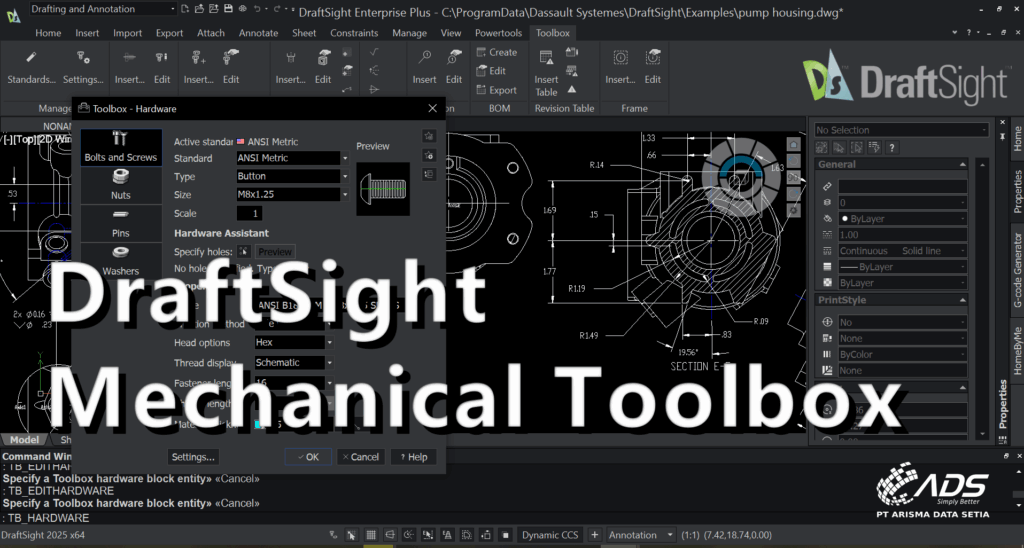Open the HomeByMe side tab

pyautogui.click(x=1017, y=351)
